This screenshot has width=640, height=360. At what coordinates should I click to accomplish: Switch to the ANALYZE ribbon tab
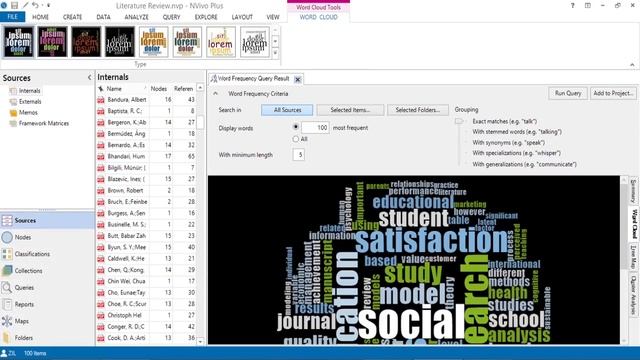coord(136,17)
